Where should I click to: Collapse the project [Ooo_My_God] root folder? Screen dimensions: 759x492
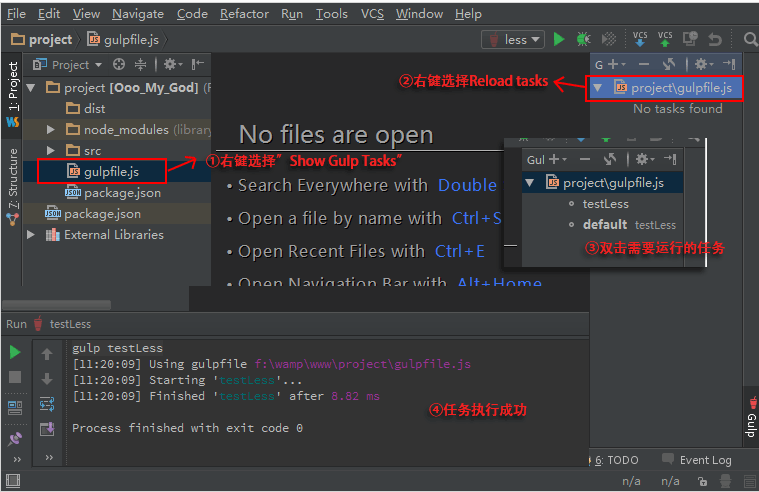(x=31, y=88)
